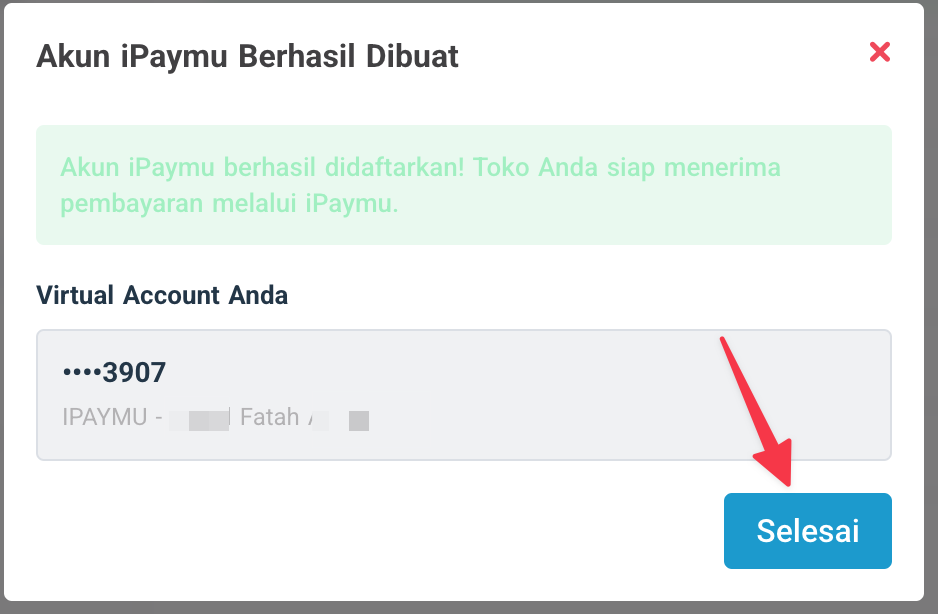This screenshot has height=614, width=938.
Task: Click the 'Akun iPaymu berhasil didaftarkan!' sentence
Action: pyautogui.click(x=262, y=167)
